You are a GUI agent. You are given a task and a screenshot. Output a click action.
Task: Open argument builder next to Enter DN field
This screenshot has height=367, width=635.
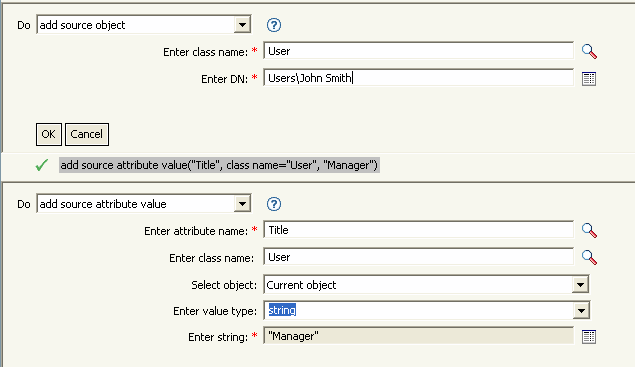click(x=589, y=79)
